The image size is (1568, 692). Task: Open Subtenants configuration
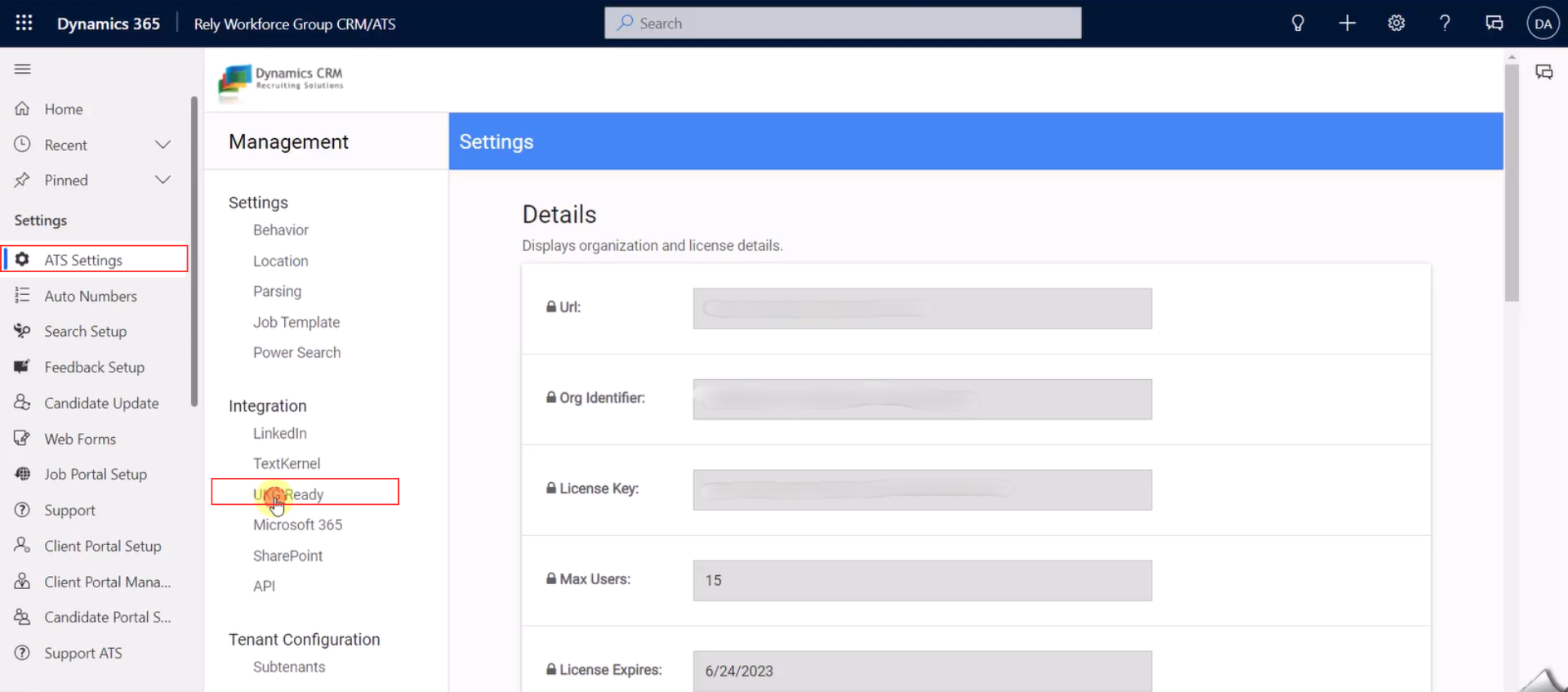pyautogui.click(x=289, y=667)
